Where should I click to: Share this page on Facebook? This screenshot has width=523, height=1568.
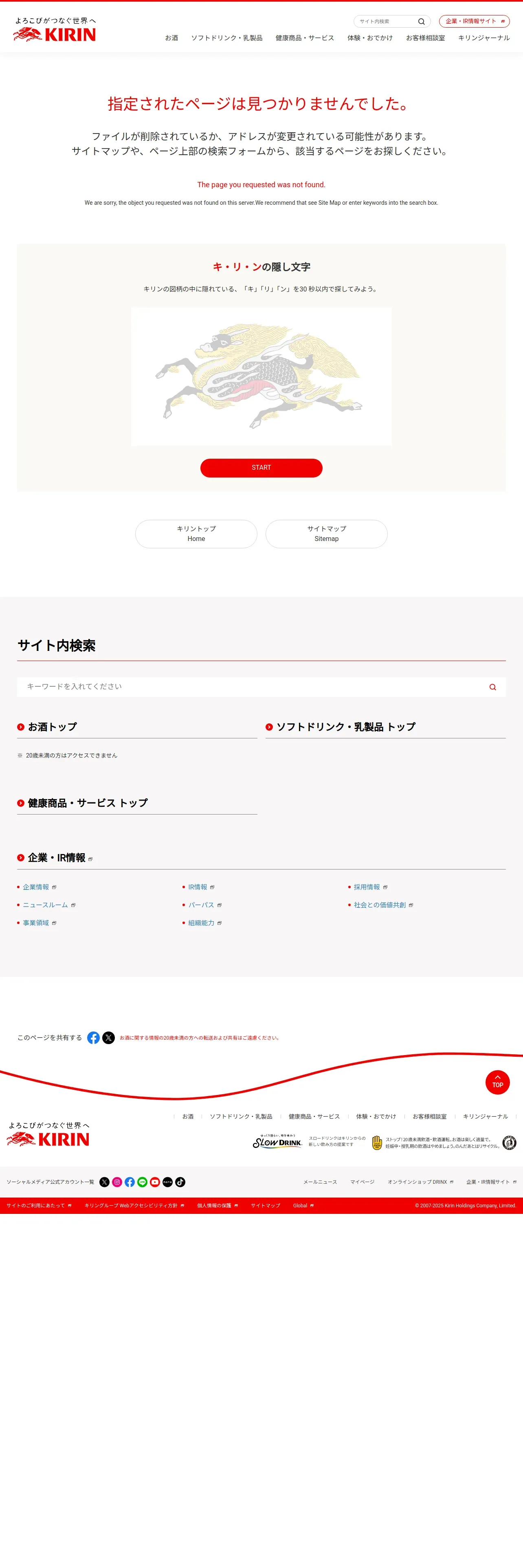[93, 1038]
